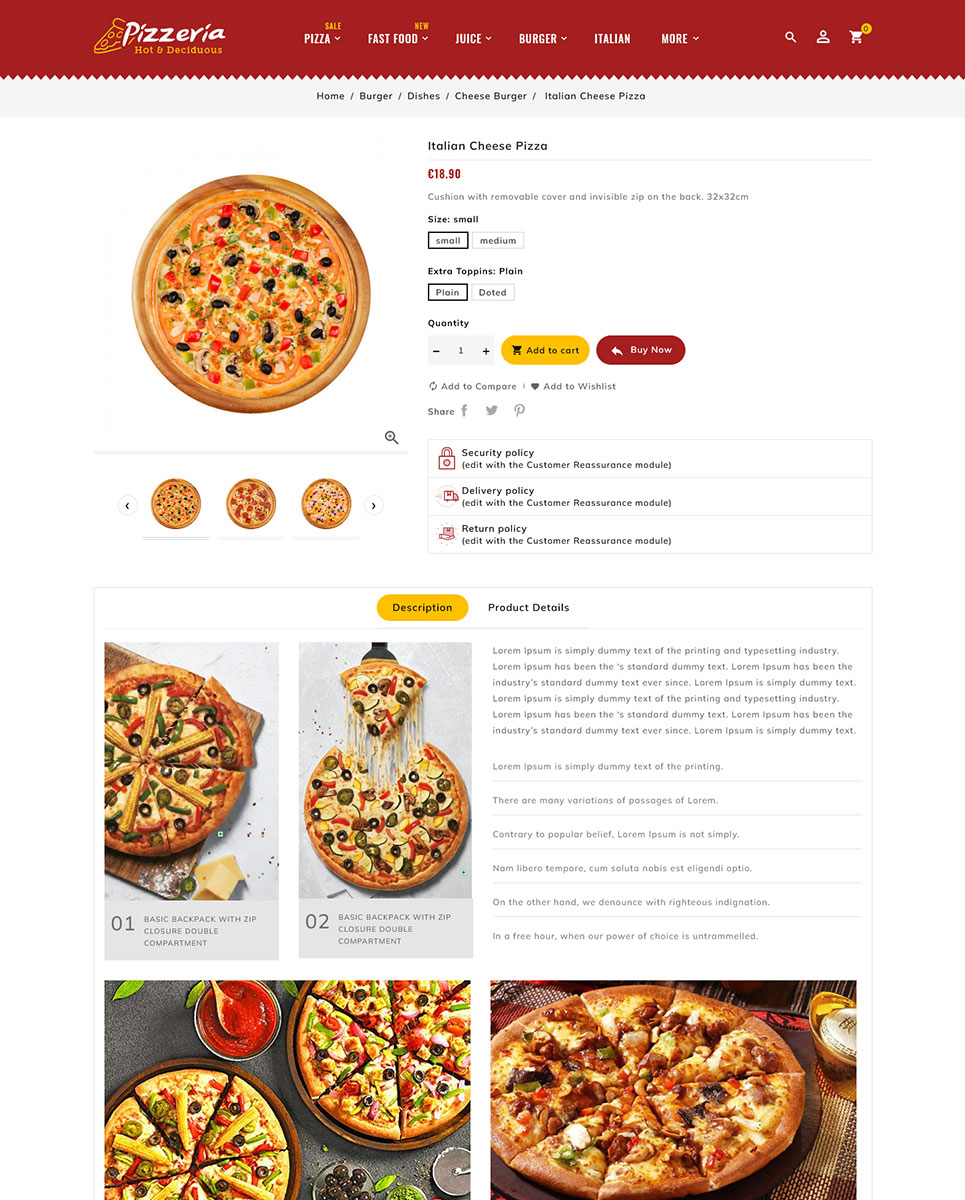Screen dimensions: 965x1200
Task: Expand the Pizza menu dropdown
Action: (x=322, y=38)
